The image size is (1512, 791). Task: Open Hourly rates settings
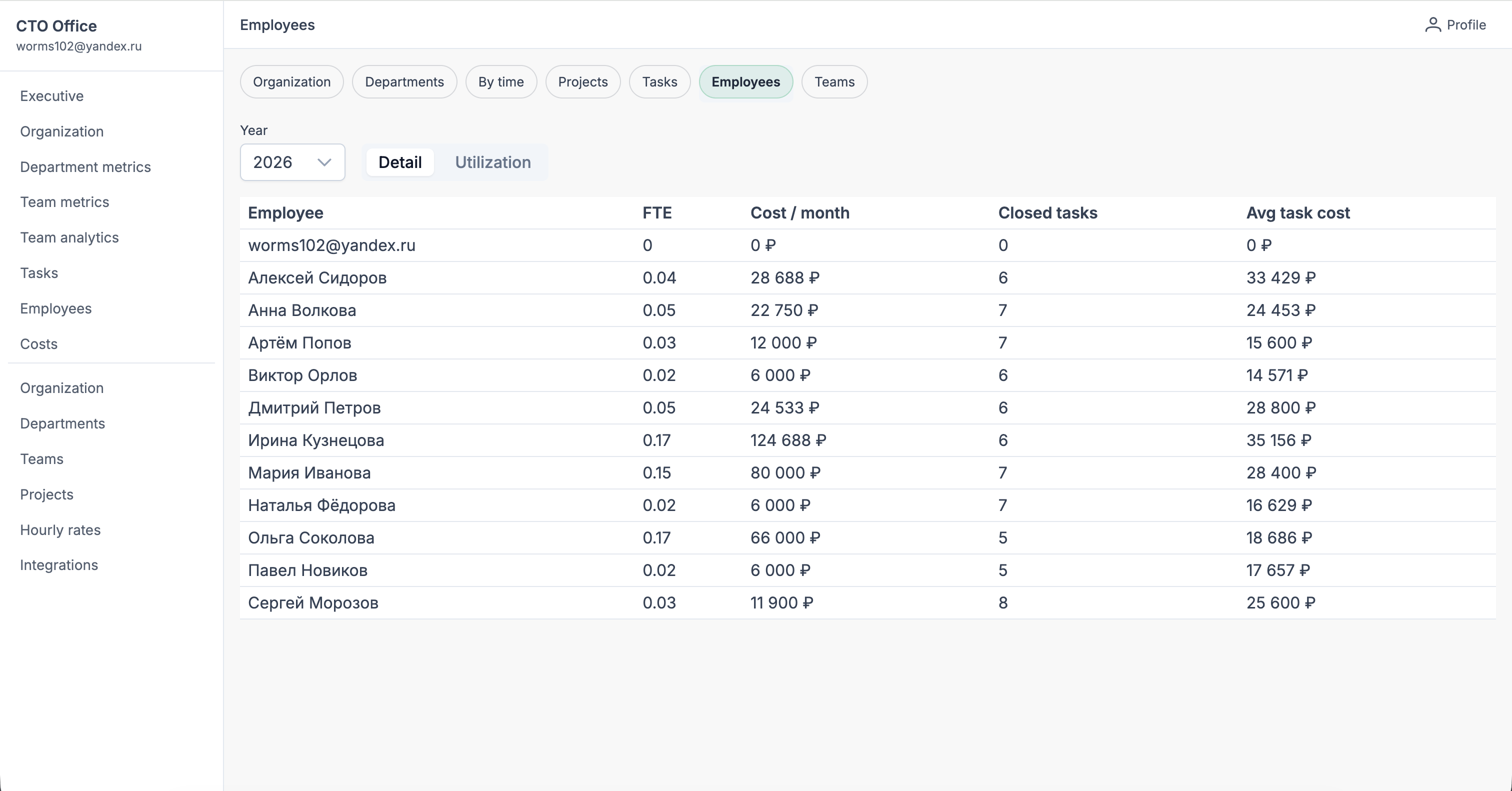tap(60, 530)
